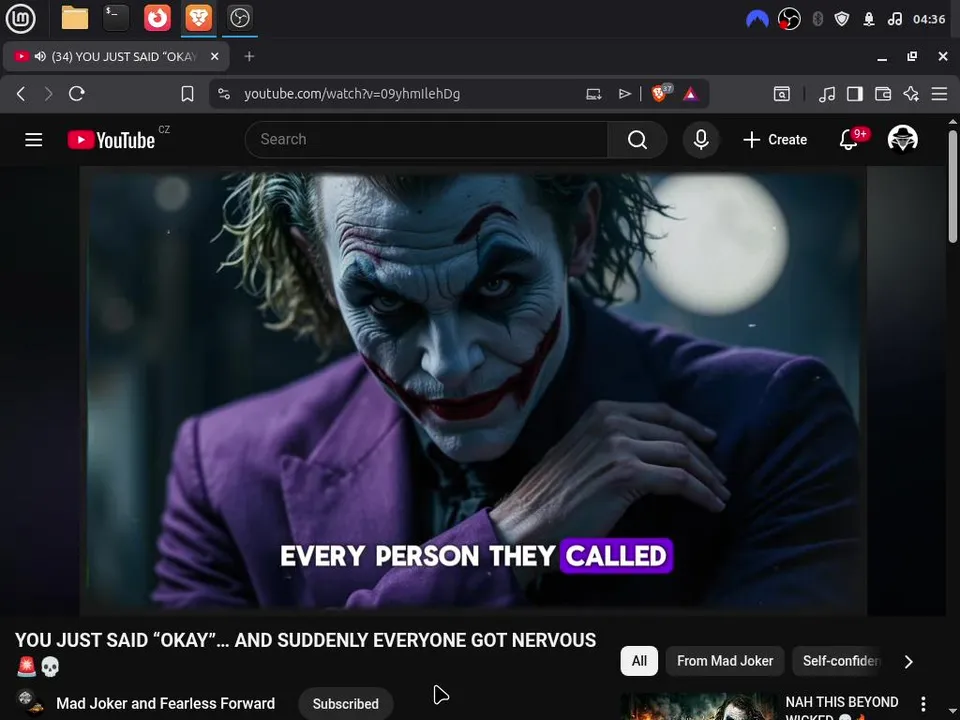Go forward in browser history

click(x=48, y=94)
